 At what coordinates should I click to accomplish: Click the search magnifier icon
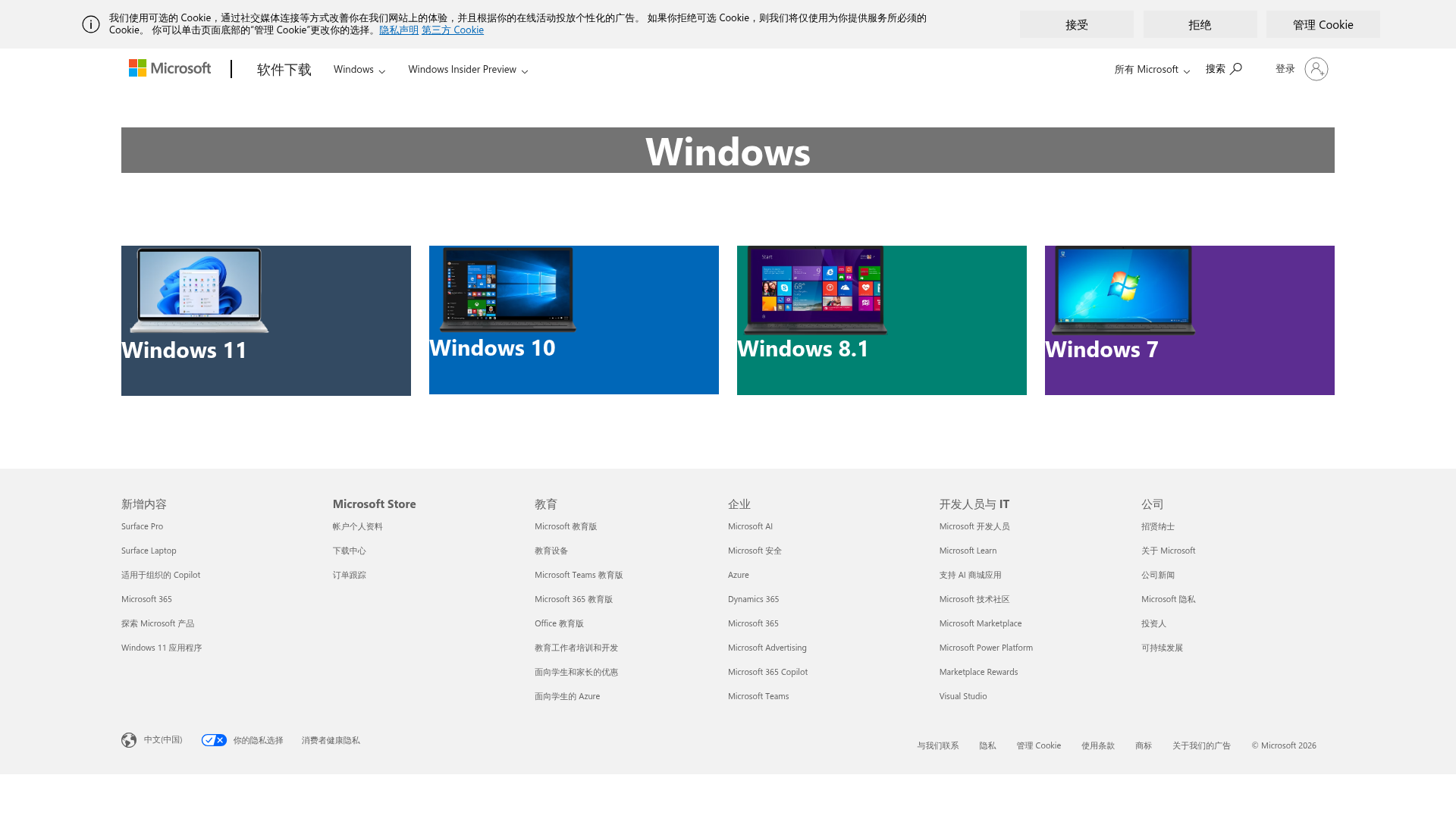pyautogui.click(x=1235, y=68)
